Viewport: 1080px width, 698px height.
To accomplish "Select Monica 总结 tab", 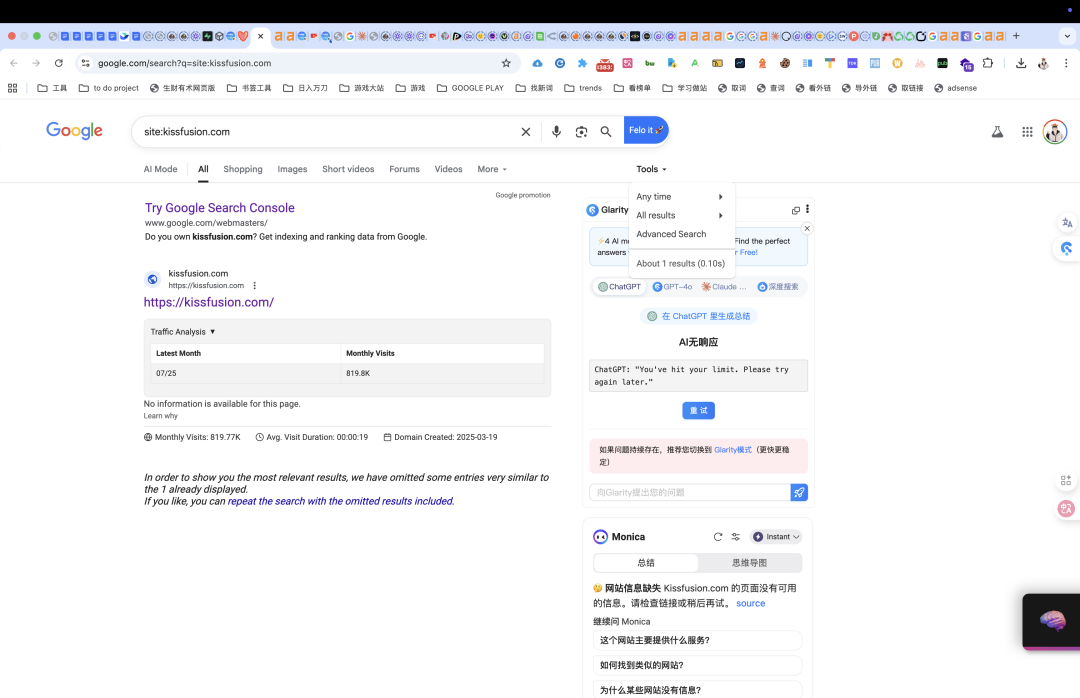I will 645,563.
